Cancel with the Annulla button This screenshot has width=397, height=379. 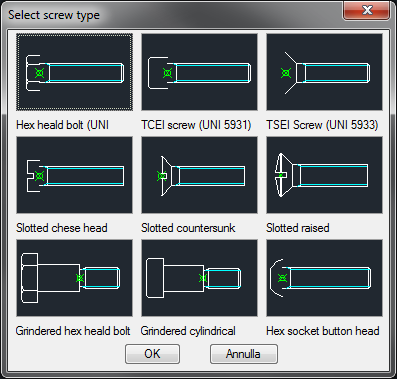click(x=244, y=354)
